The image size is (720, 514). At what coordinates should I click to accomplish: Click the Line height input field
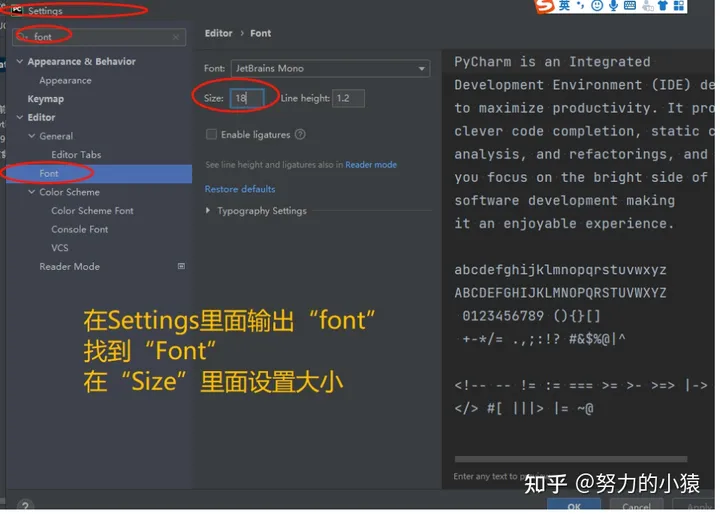349,99
